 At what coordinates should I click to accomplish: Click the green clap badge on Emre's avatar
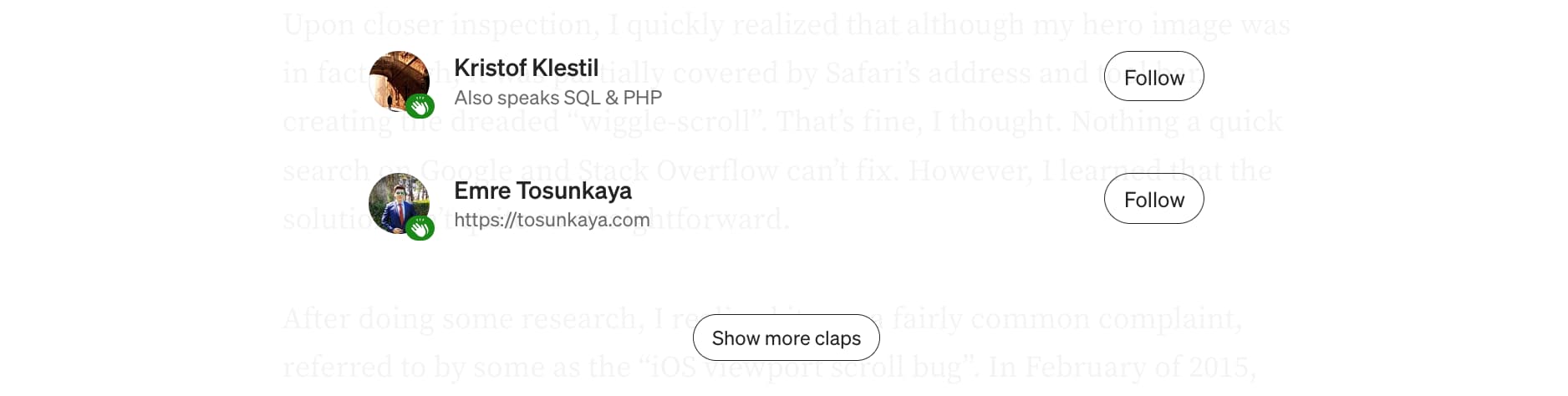[x=420, y=226]
